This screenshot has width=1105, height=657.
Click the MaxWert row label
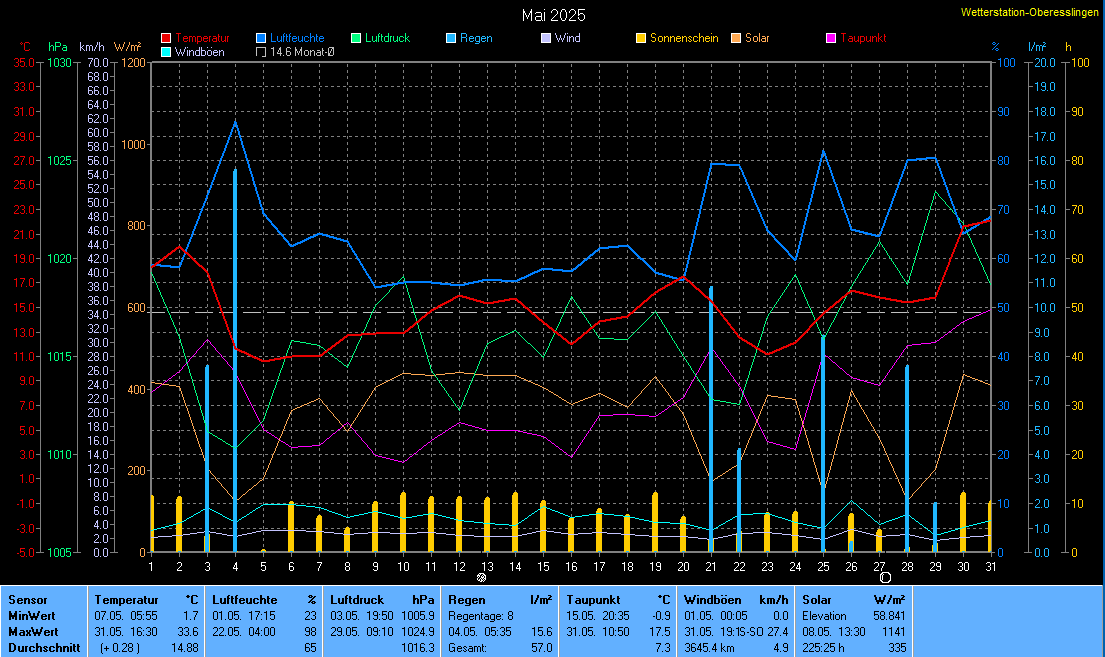click(x=32, y=632)
